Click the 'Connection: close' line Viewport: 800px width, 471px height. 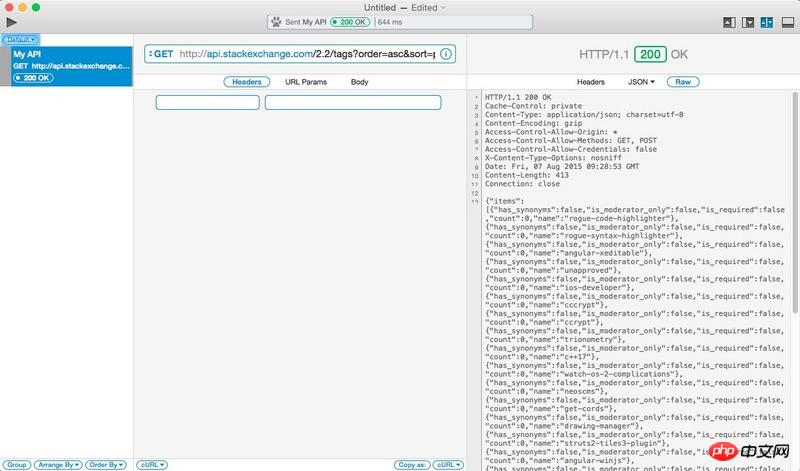(522, 184)
